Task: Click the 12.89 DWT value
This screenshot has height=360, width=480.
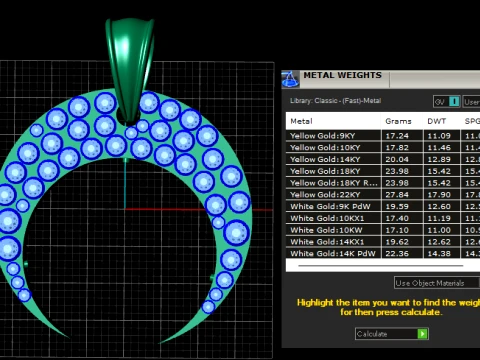Action: (x=439, y=159)
